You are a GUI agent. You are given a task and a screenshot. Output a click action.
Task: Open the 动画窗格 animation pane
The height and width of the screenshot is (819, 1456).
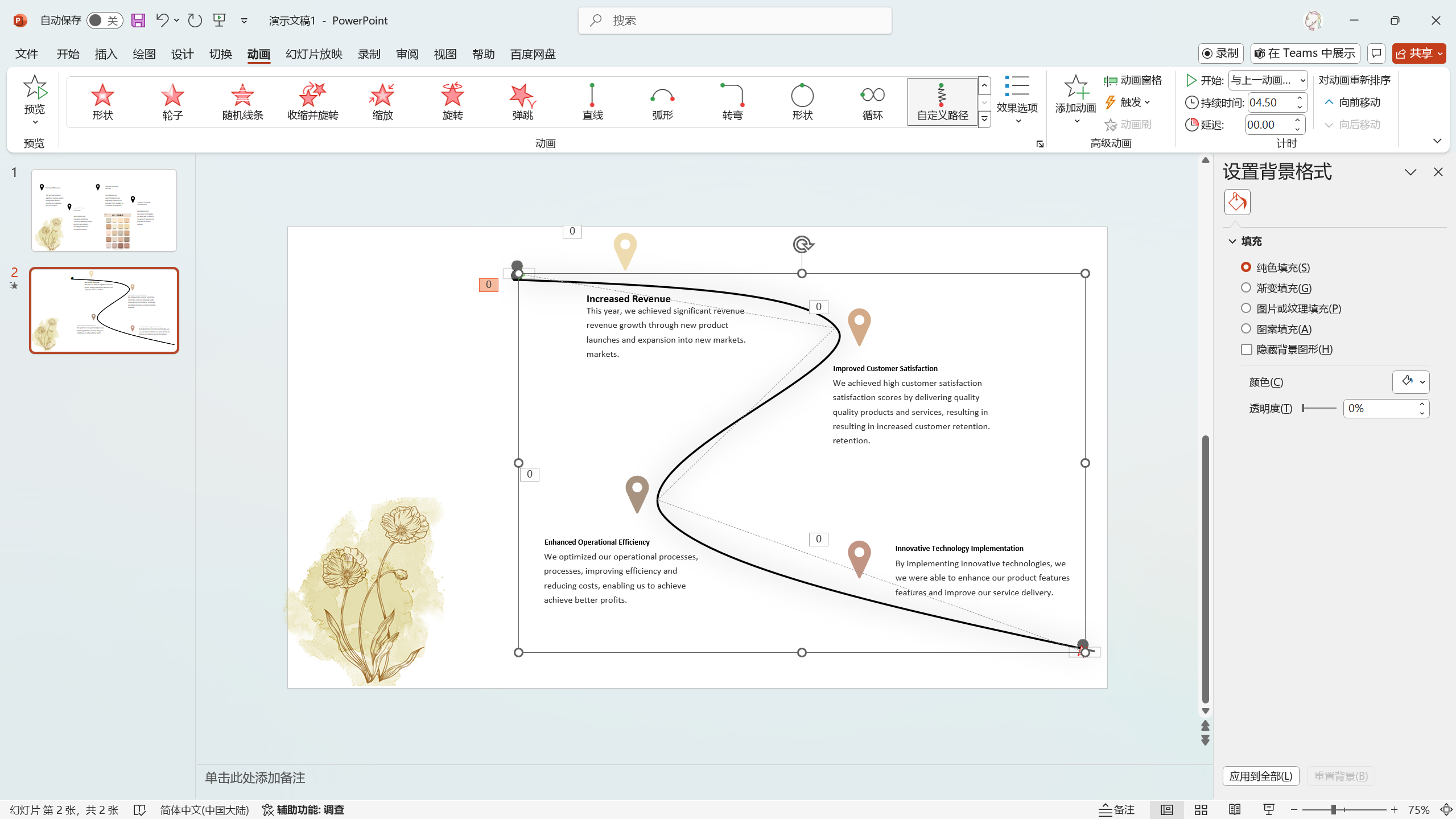1133,80
